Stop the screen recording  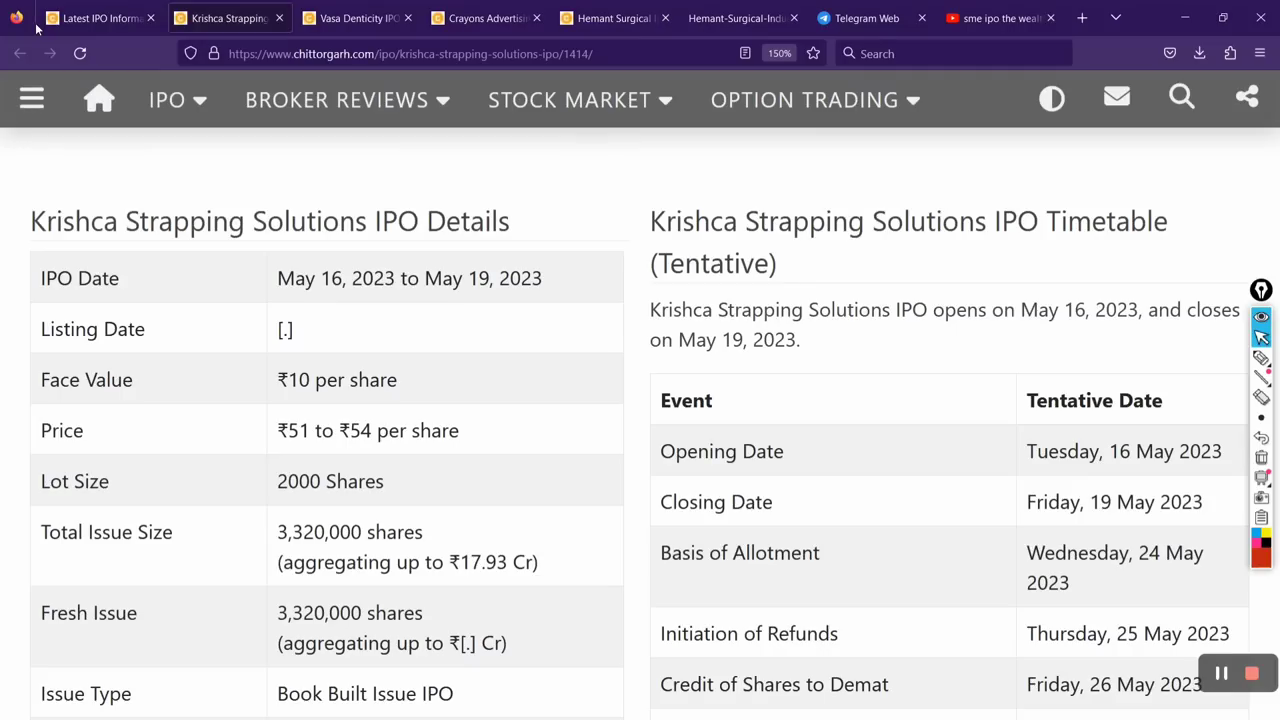(1251, 674)
